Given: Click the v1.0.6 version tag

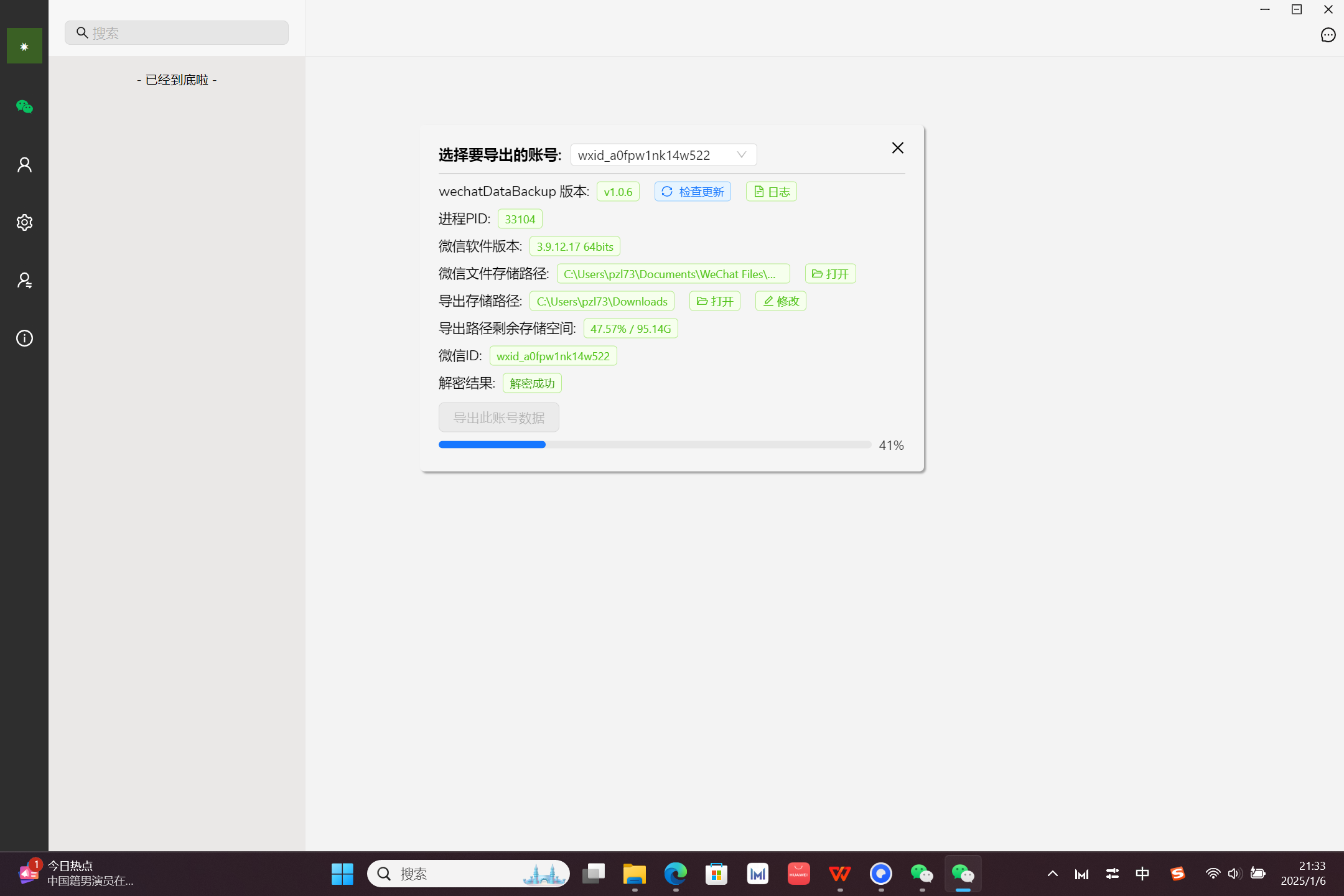Looking at the screenshot, I should click(x=618, y=192).
